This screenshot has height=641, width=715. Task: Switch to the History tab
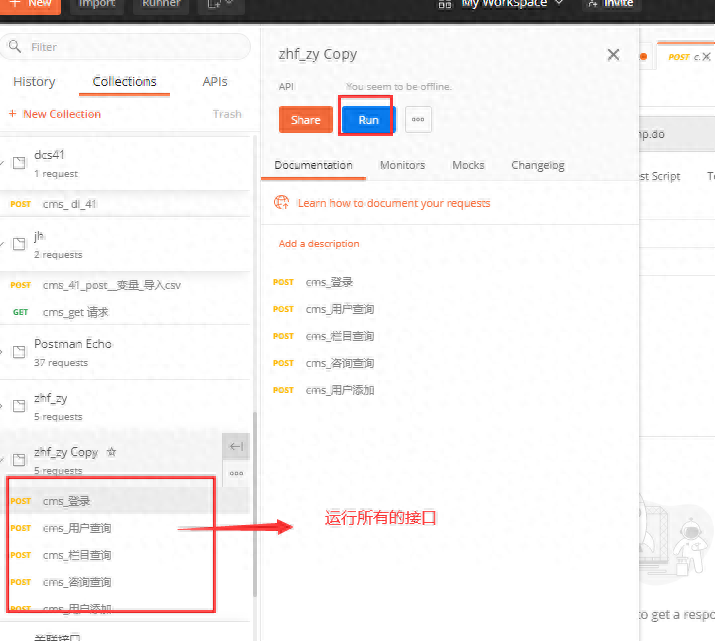34,82
